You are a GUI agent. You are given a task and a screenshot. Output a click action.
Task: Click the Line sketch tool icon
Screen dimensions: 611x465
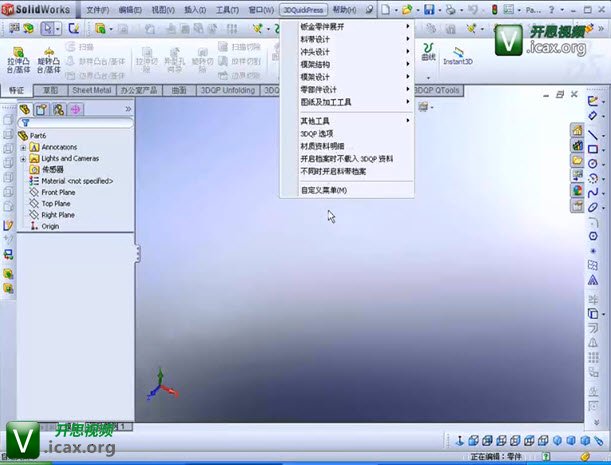592,134
